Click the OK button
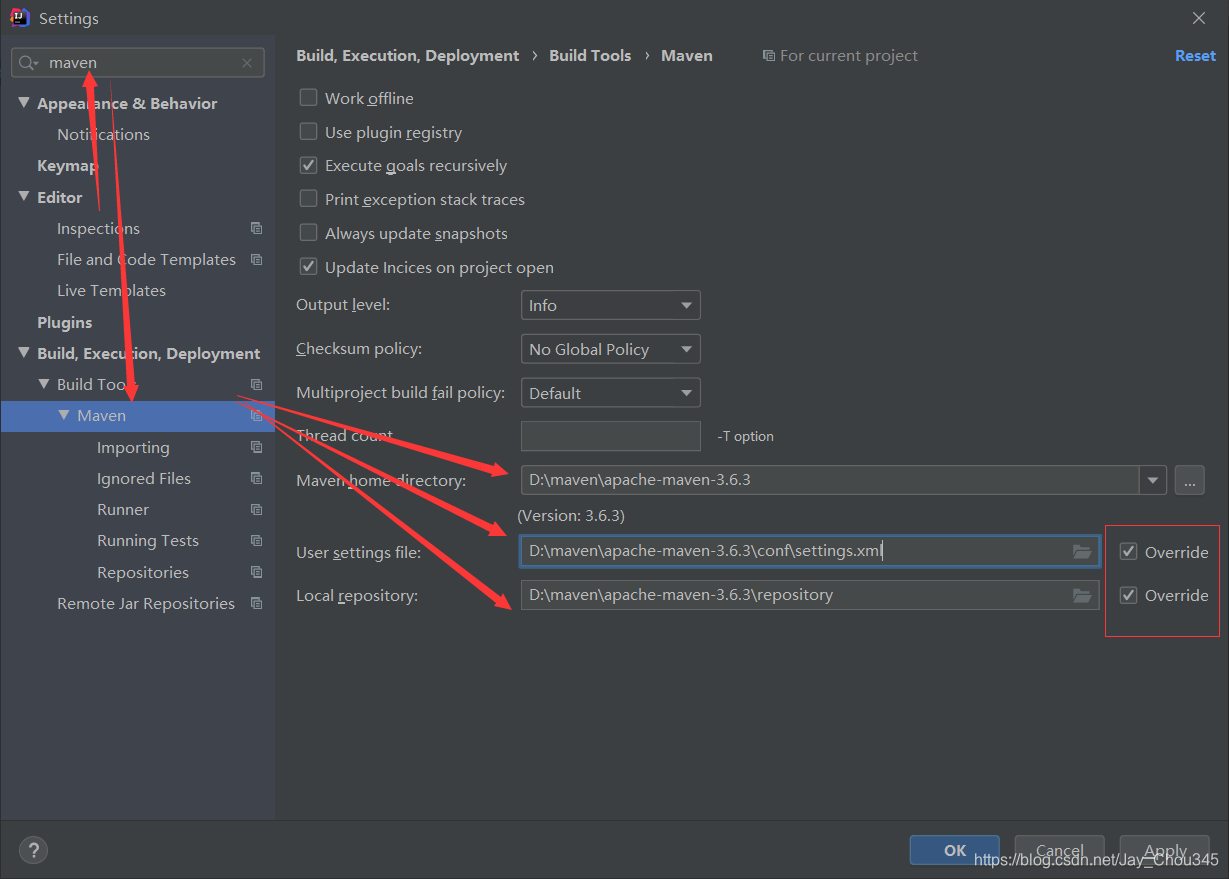Image resolution: width=1229 pixels, height=879 pixels. [955, 850]
